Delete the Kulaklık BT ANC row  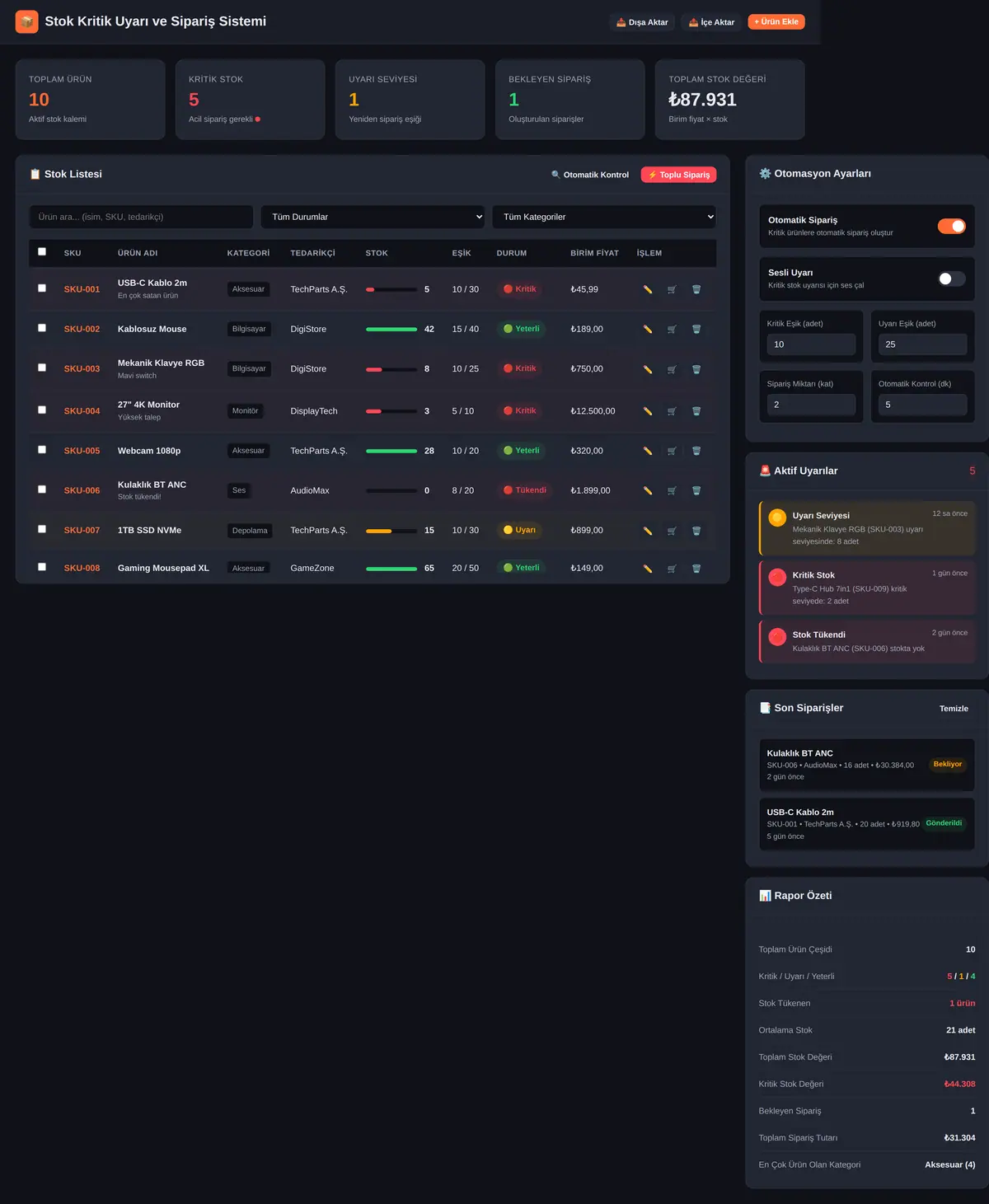tap(696, 490)
